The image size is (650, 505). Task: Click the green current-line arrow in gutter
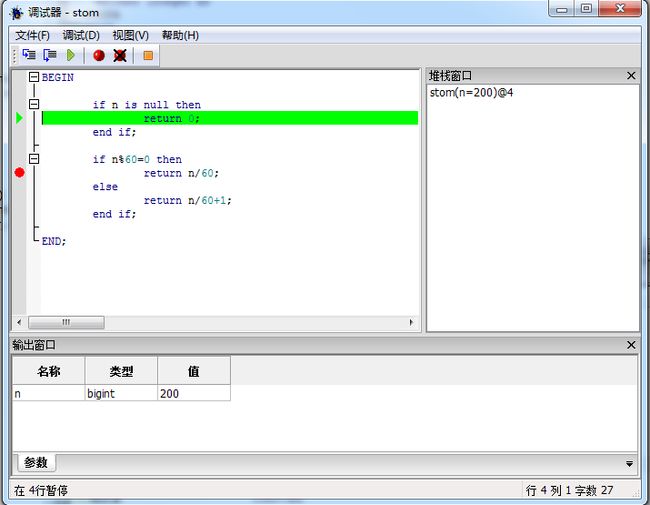coord(19,118)
